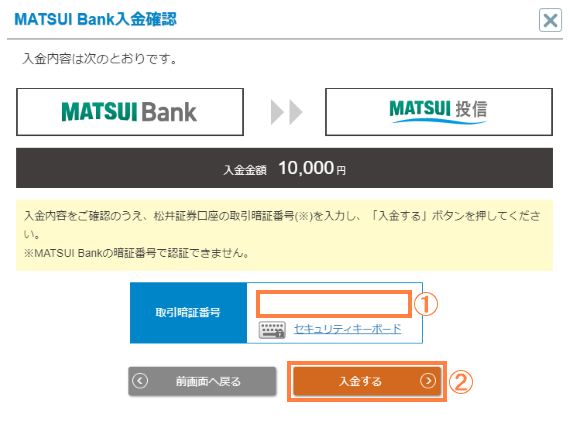570x421 pixels.
Task: Click the 入金する button
Action: click(x=367, y=381)
